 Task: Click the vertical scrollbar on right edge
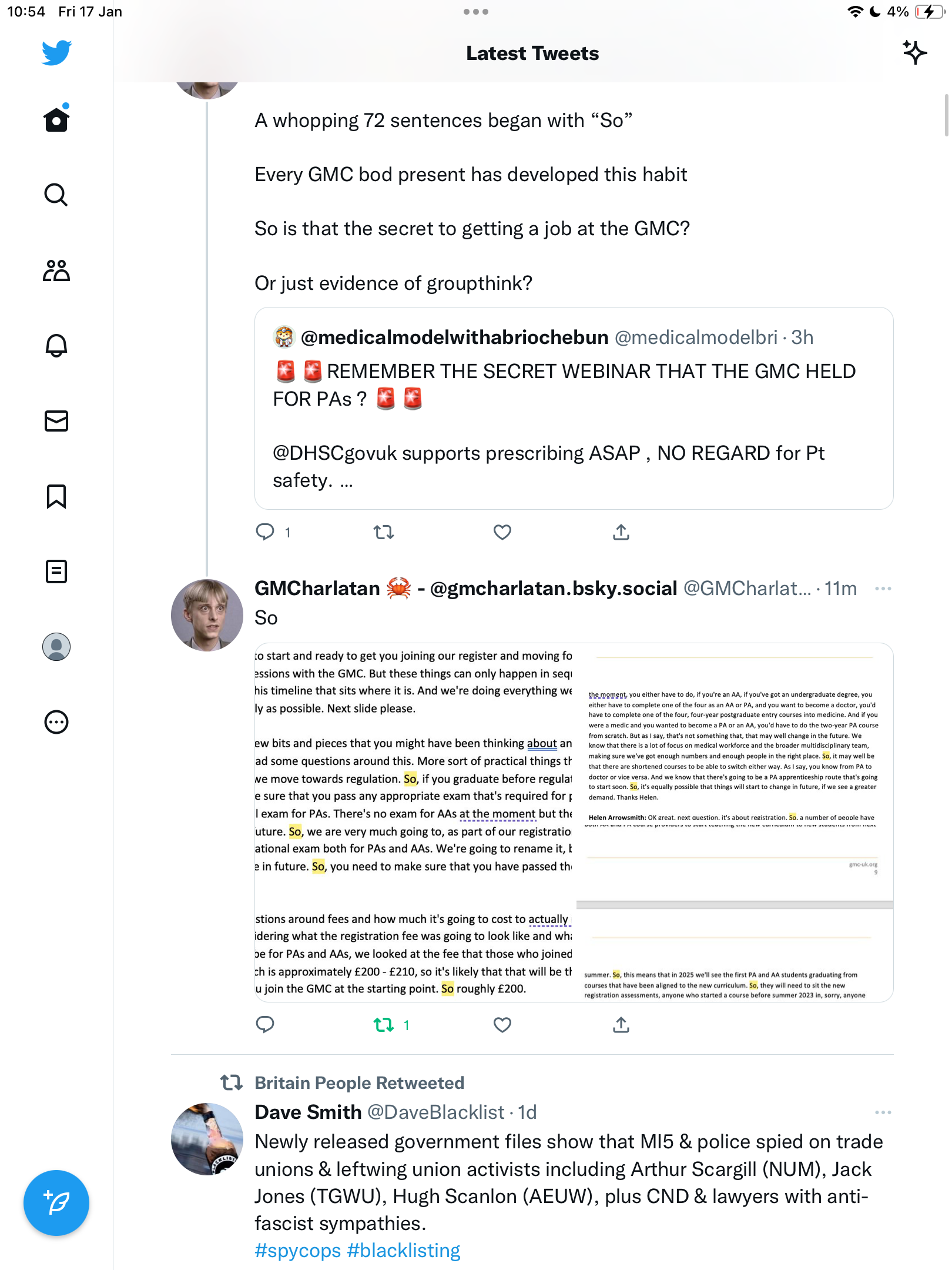coord(946,115)
